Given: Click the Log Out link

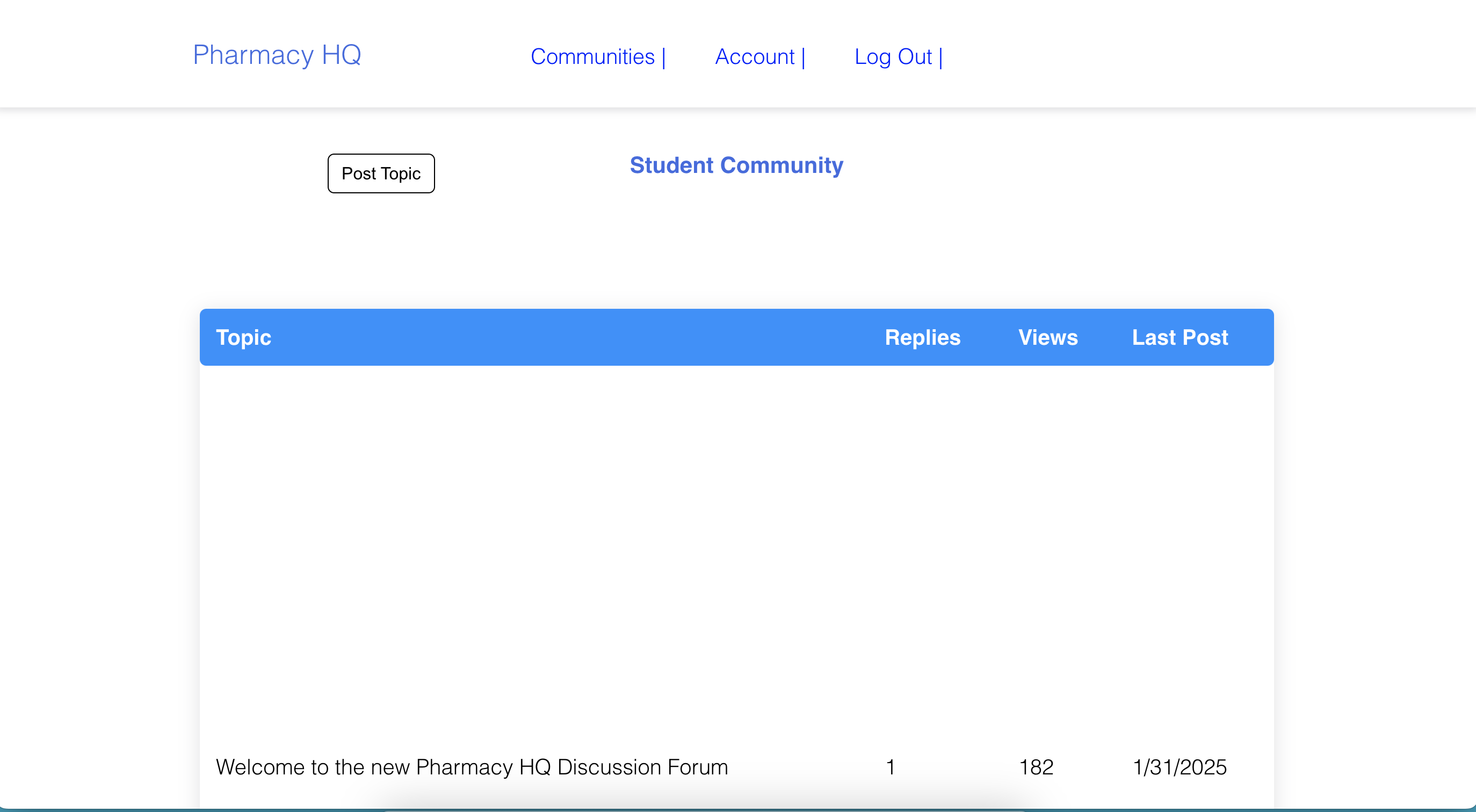Looking at the screenshot, I should click(x=893, y=57).
